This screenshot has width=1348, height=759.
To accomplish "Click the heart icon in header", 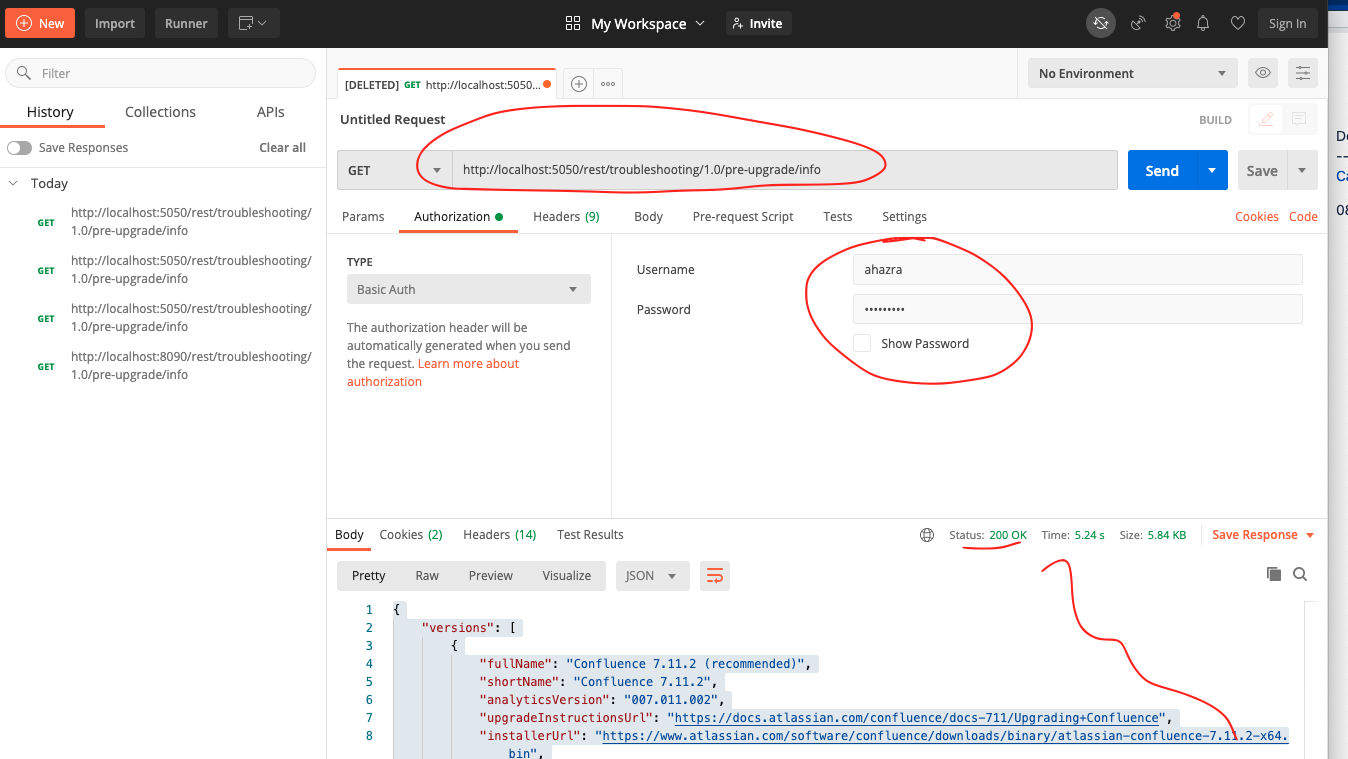I will coord(1237,23).
